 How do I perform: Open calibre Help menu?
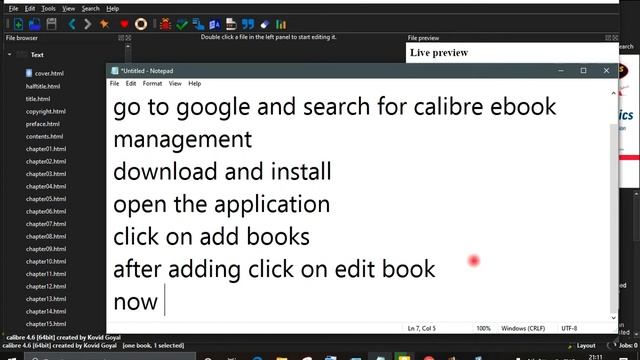coord(112,9)
